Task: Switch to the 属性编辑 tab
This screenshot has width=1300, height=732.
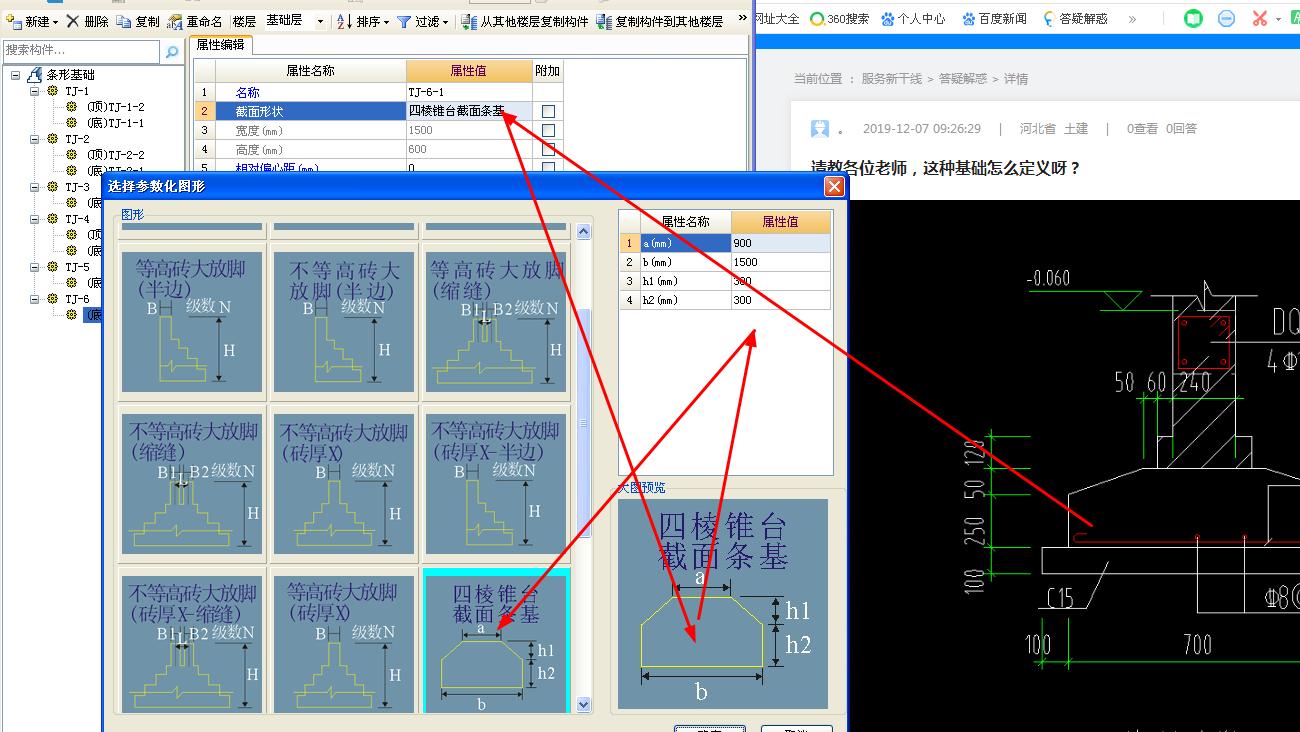Action: pyautogui.click(x=220, y=45)
